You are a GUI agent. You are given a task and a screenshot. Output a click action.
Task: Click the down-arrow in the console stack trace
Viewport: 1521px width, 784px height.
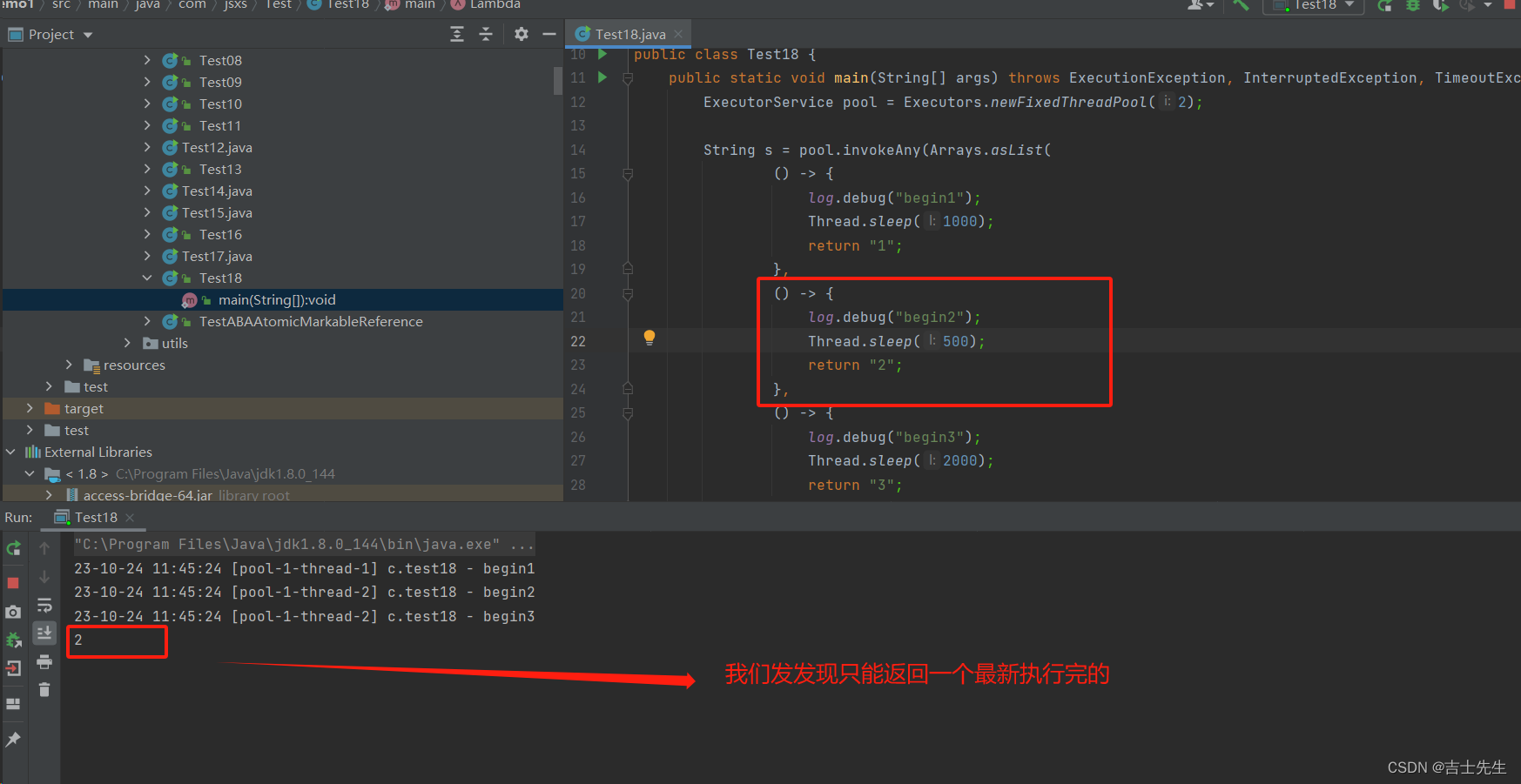point(44,577)
